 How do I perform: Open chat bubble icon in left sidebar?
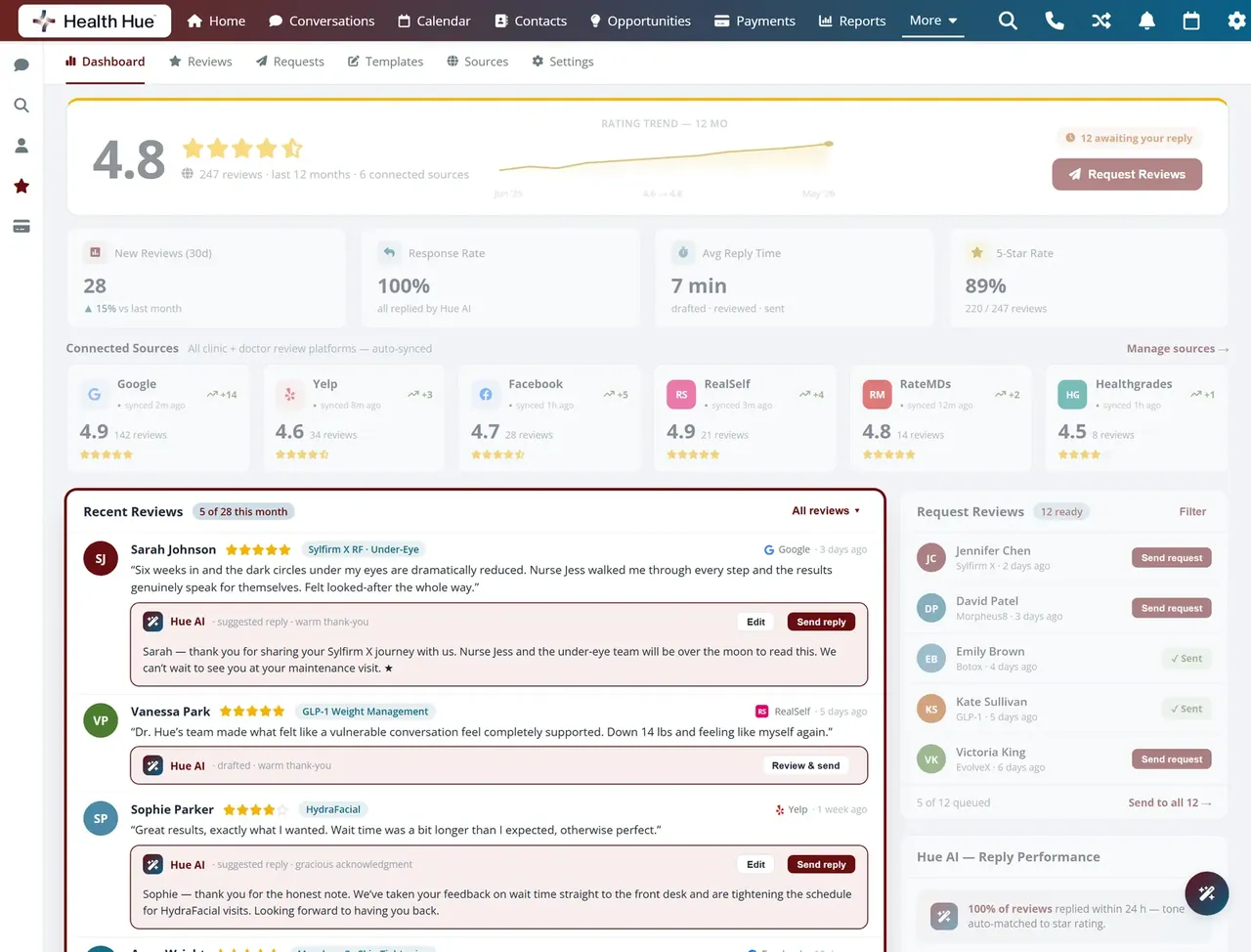[22, 65]
